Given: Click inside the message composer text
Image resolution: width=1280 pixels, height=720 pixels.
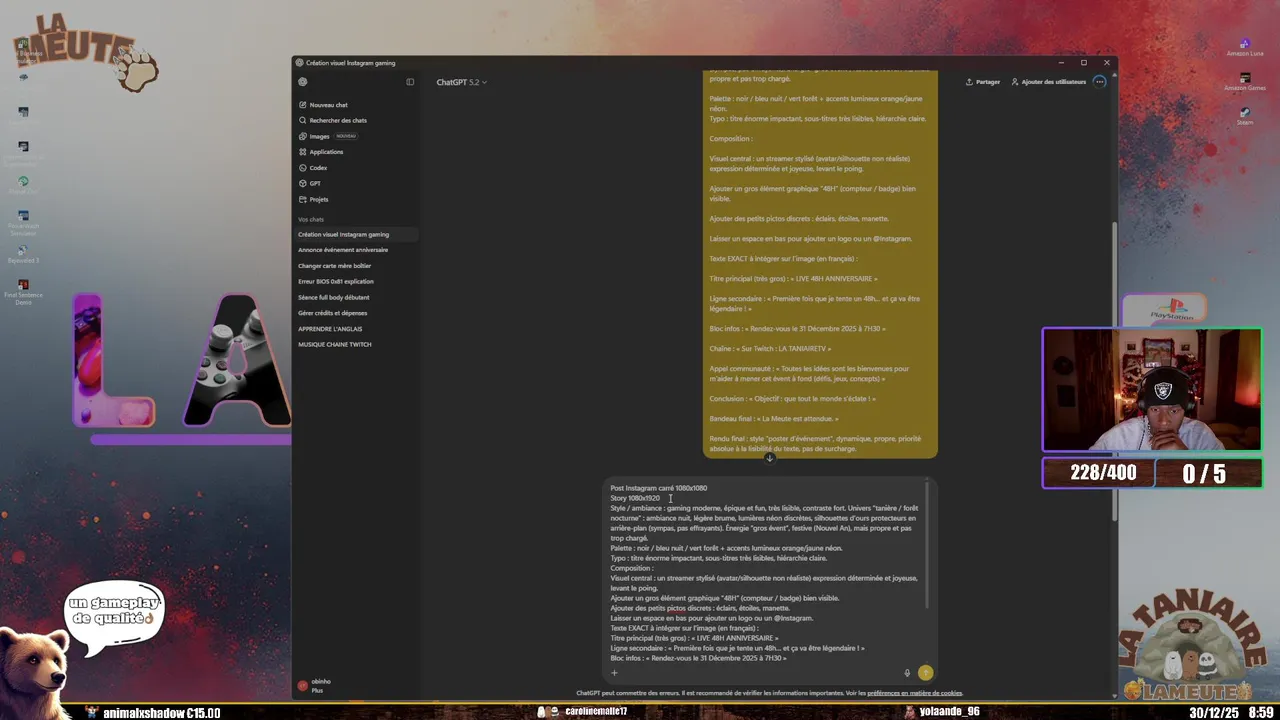Looking at the screenshot, I should (x=765, y=572).
